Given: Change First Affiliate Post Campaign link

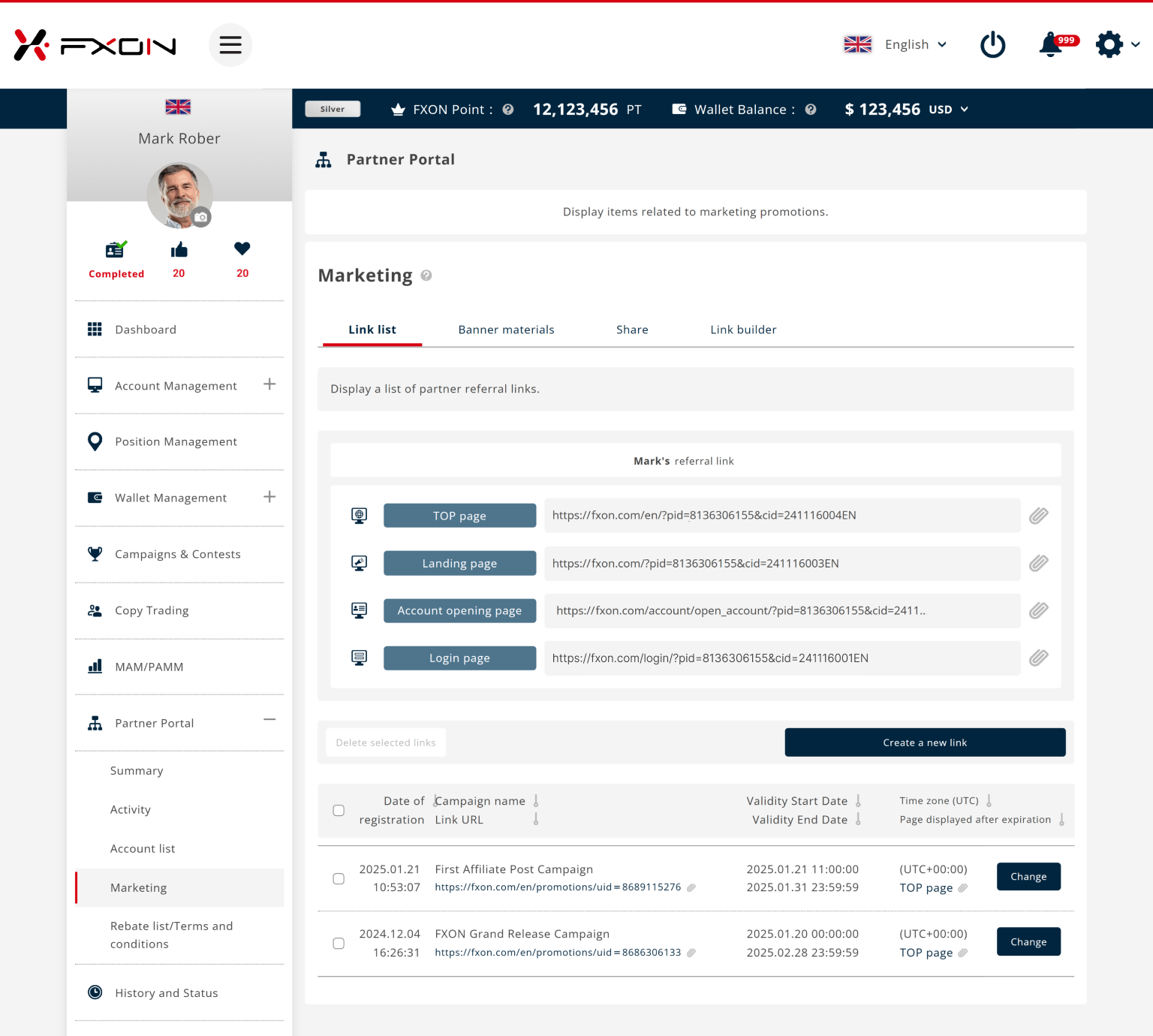Looking at the screenshot, I should (1028, 877).
